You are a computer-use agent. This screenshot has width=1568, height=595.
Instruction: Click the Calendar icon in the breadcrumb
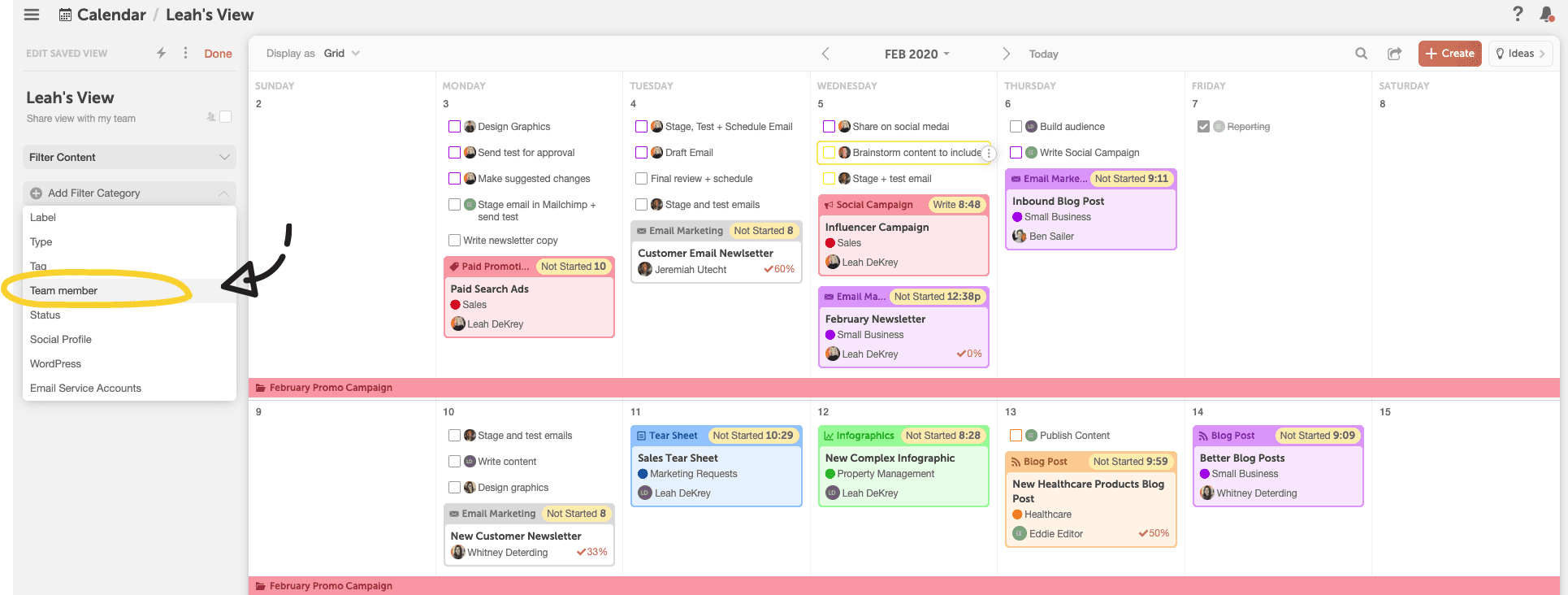tap(66, 15)
